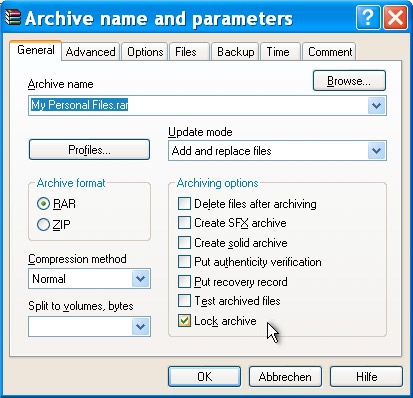Cancel with the Abbrechen button
This screenshot has width=413, height=398.
(285, 377)
